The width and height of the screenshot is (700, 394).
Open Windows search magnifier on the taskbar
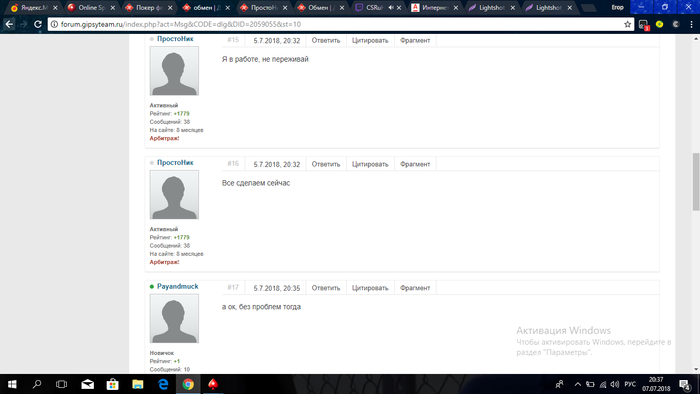tap(37, 384)
